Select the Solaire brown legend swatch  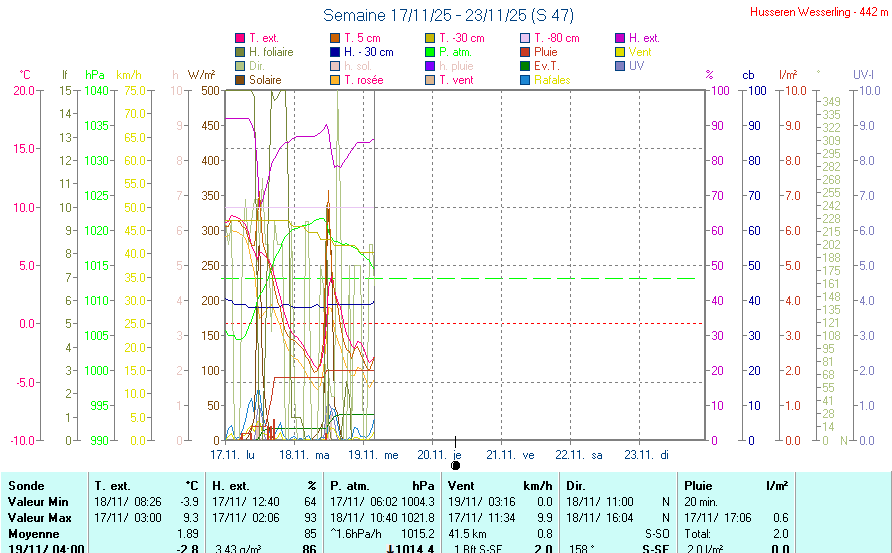point(240,80)
